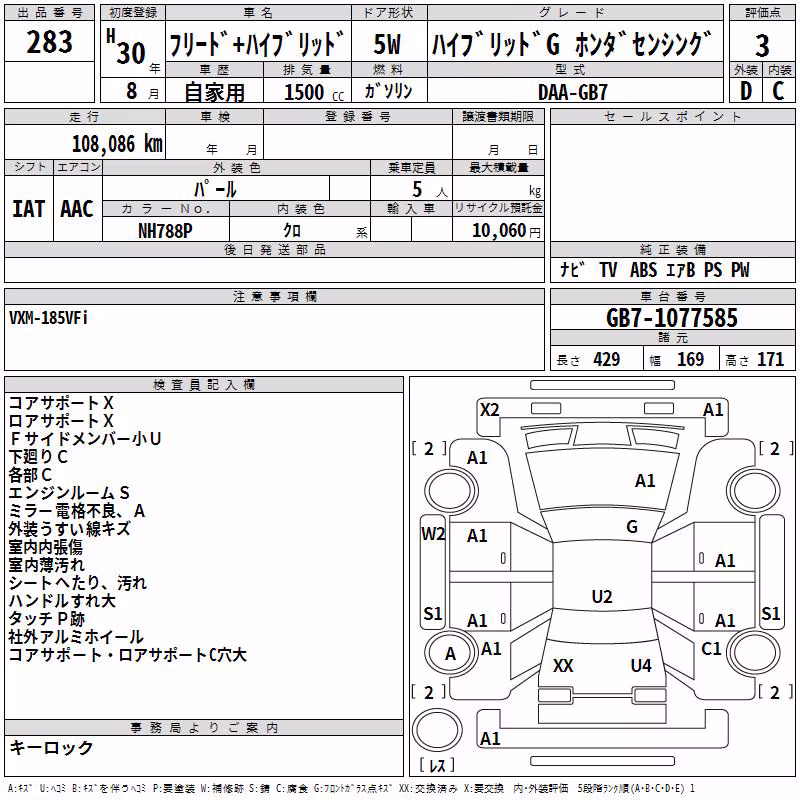Select the inspector note "下廻りC"

click(x=38, y=456)
